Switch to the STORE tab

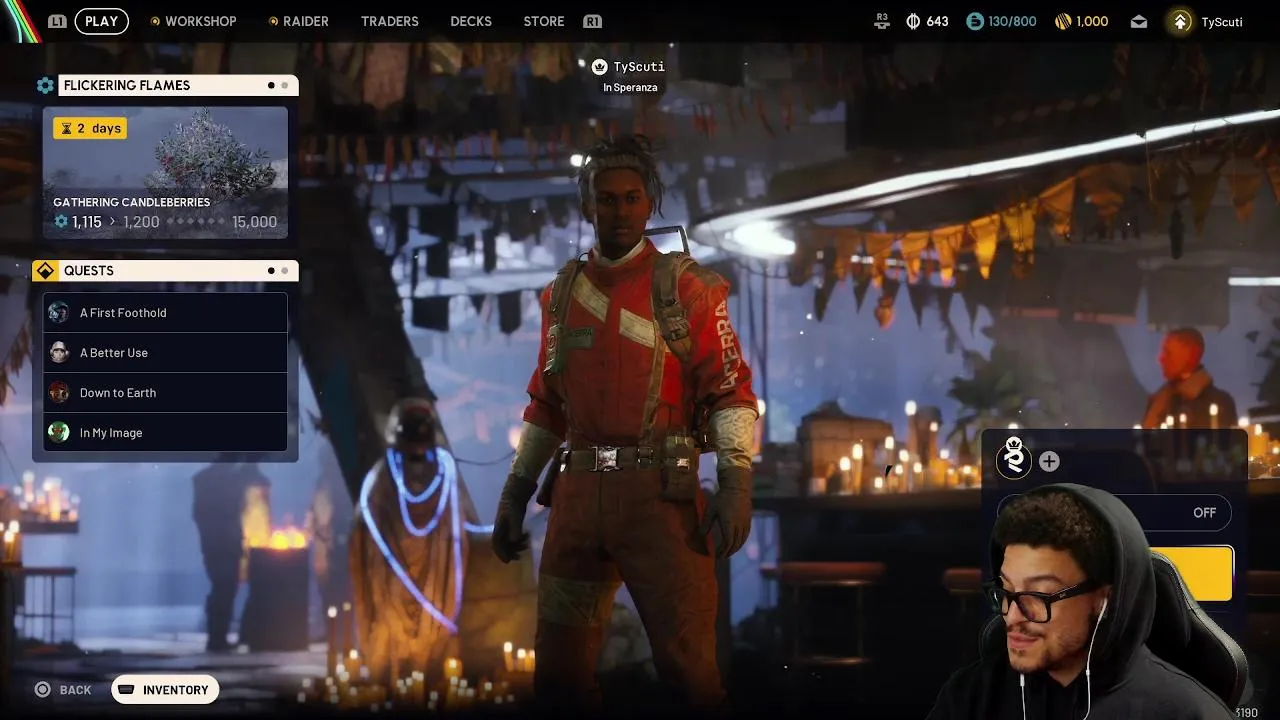pos(544,21)
